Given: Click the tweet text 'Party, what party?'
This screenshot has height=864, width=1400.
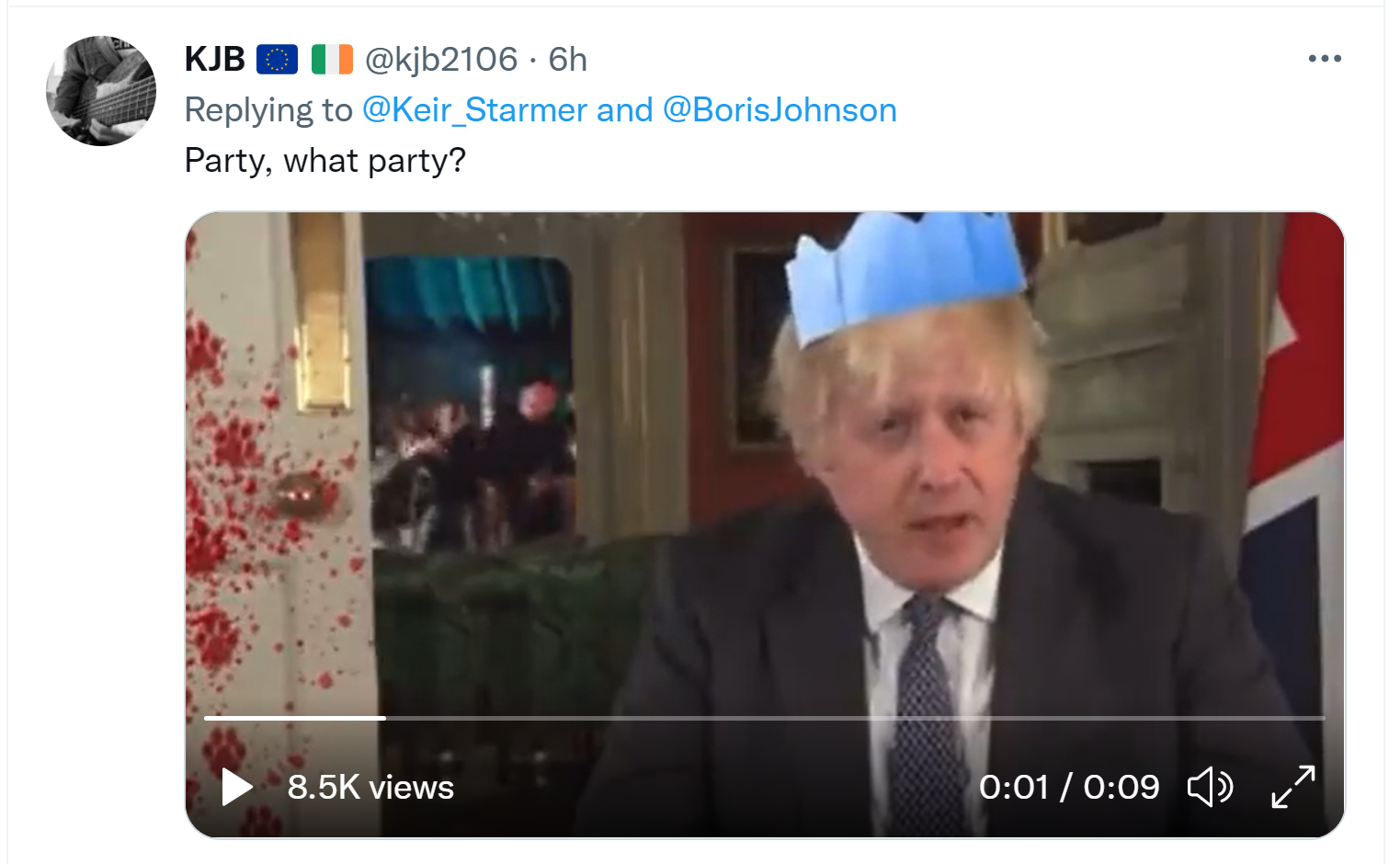Looking at the screenshot, I should (325, 161).
